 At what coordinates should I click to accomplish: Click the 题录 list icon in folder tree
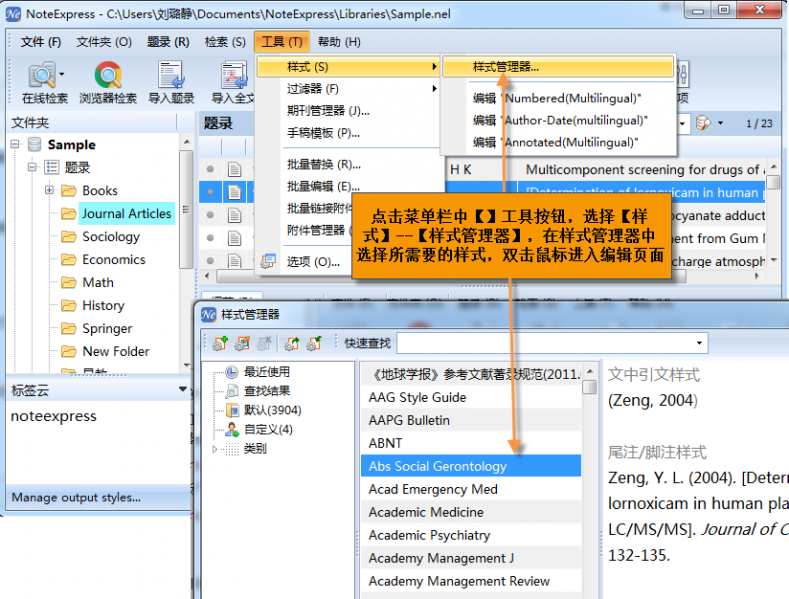click(52, 167)
